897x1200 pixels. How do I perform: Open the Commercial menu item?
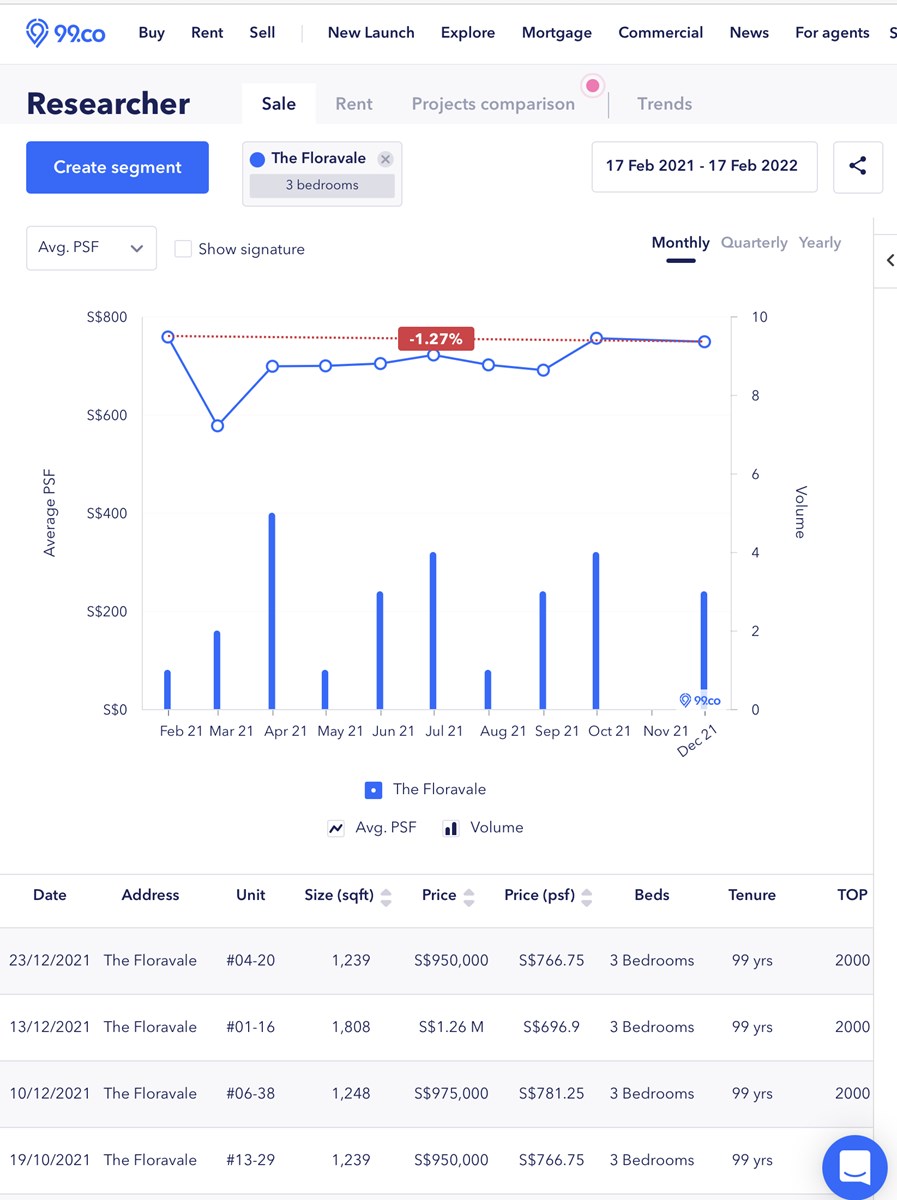[661, 33]
